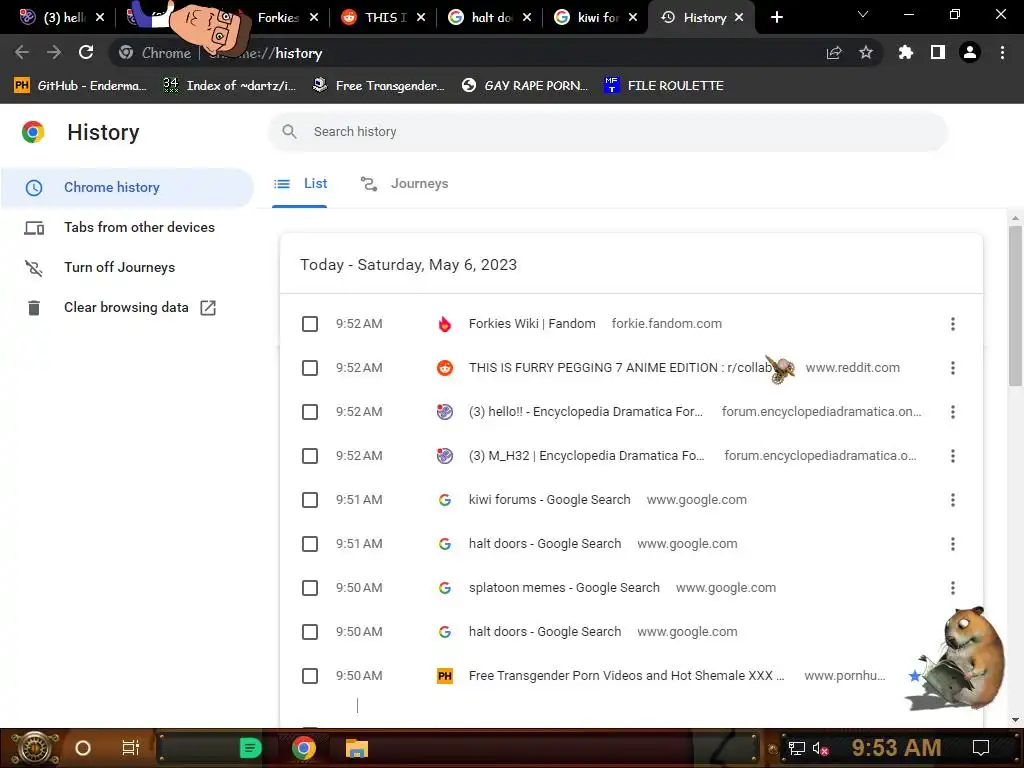Viewport: 1024px width, 768px height.
Task: Open actions menu for (3) M_H32 entry
Action: (953, 456)
